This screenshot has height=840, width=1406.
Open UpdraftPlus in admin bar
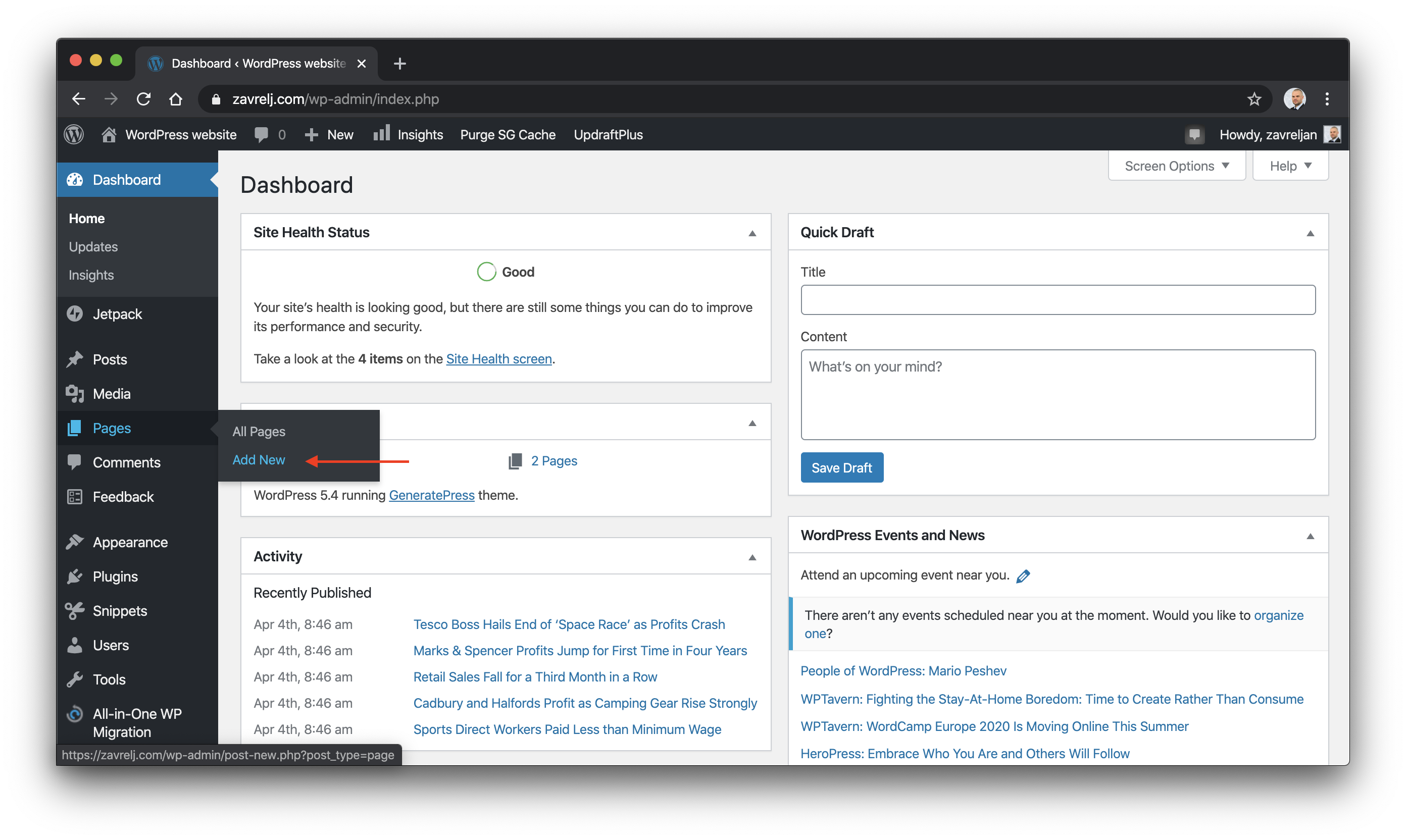pyautogui.click(x=608, y=135)
